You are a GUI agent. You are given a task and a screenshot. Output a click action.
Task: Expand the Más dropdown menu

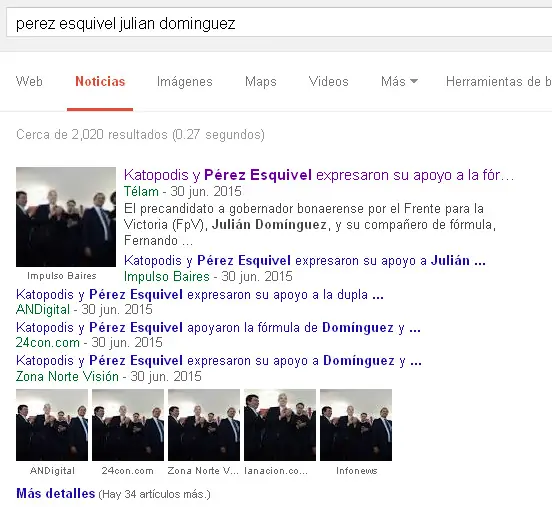pos(399,82)
